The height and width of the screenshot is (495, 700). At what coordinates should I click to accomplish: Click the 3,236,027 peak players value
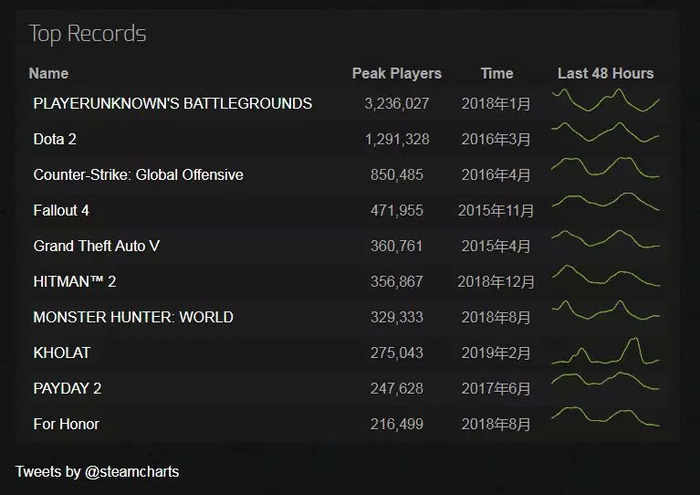click(x=396, y=104)
